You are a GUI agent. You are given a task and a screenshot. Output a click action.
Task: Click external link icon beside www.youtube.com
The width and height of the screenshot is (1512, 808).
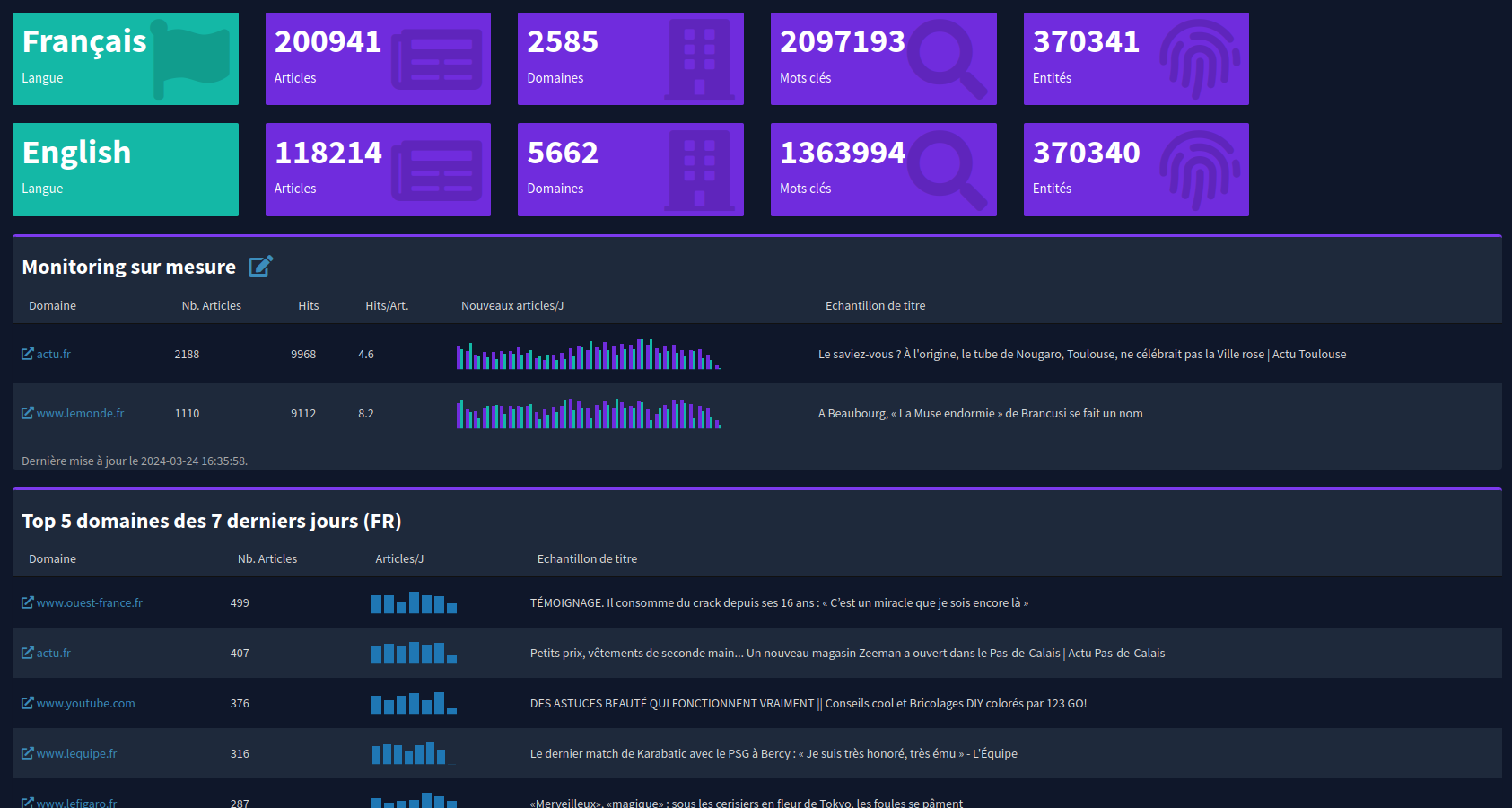coord(28,703)
